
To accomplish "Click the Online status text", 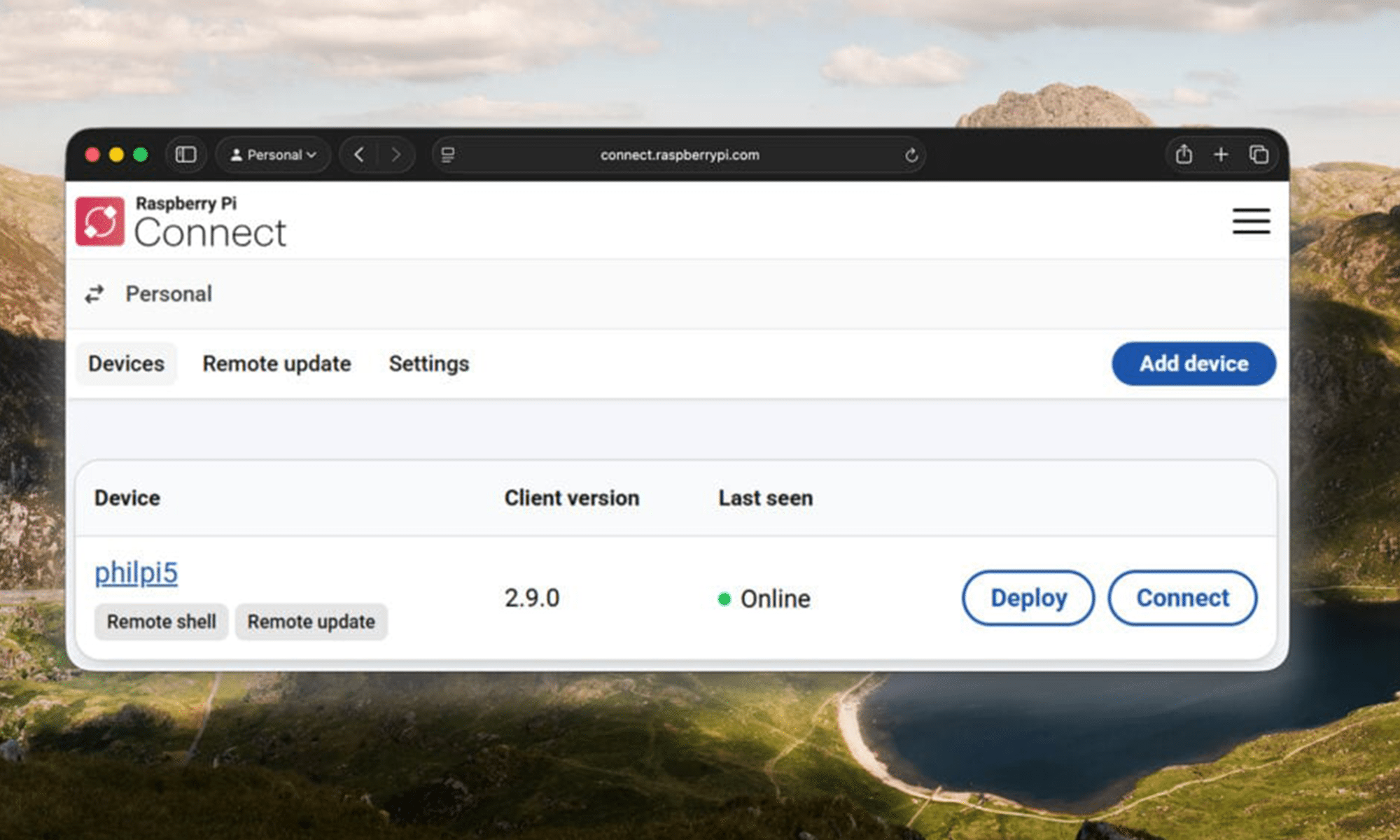I will (x=776, y=599).
